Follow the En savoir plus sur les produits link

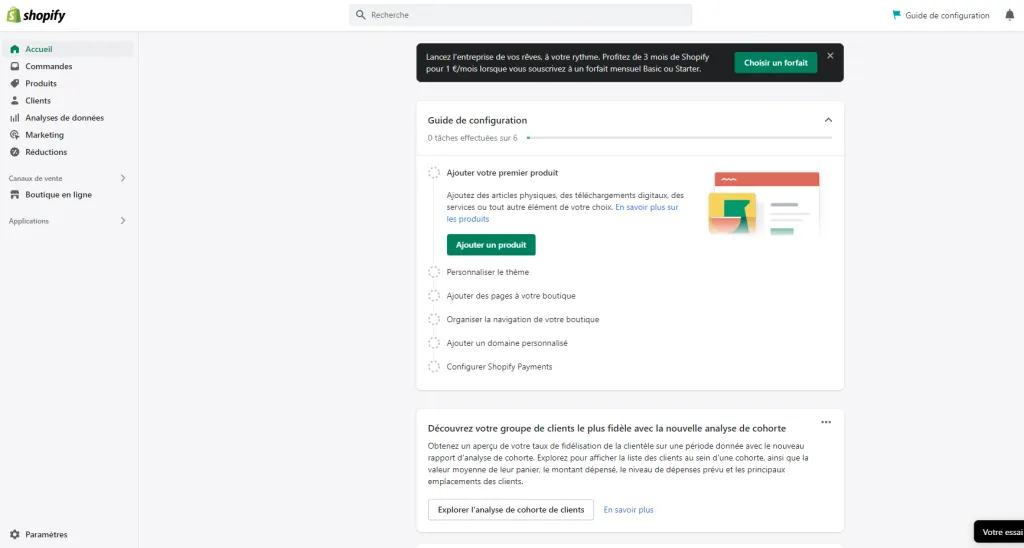563,213
